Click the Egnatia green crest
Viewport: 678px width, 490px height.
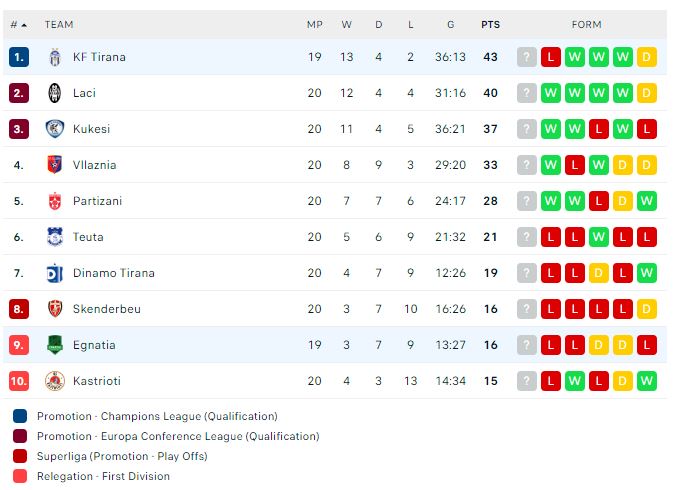[55, 345]
